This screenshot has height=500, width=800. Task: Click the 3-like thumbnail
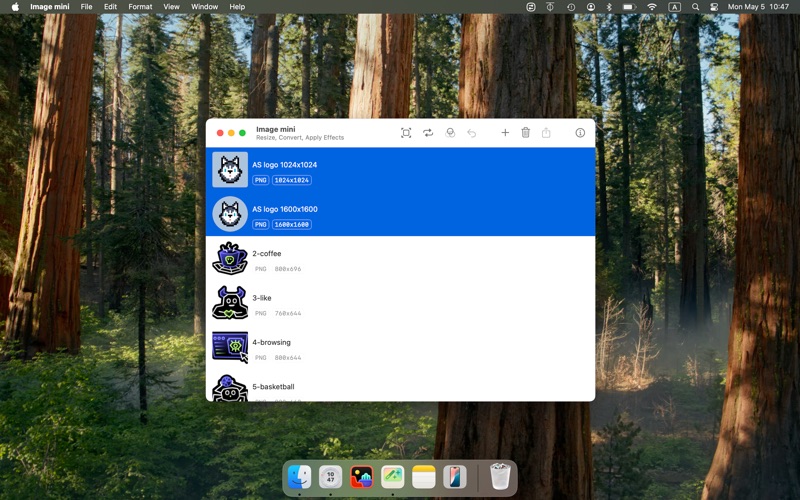[230, 303]
